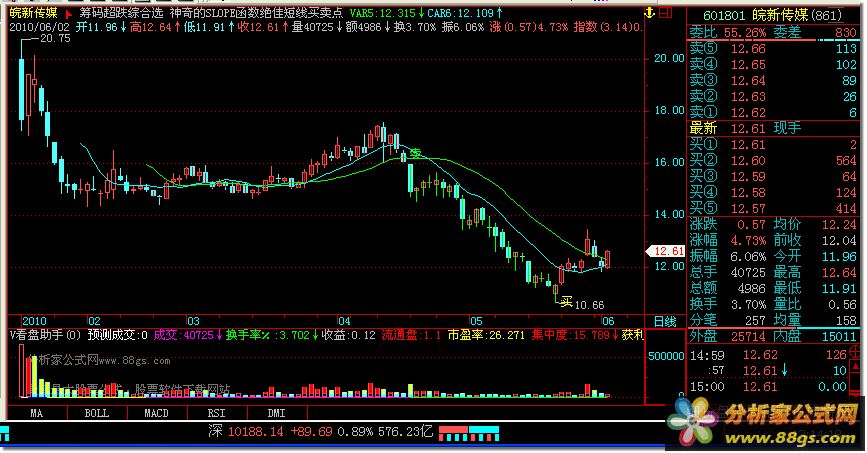
Task: Click the yellow anchor icon above the chart
Action: (x=651, y=12)
